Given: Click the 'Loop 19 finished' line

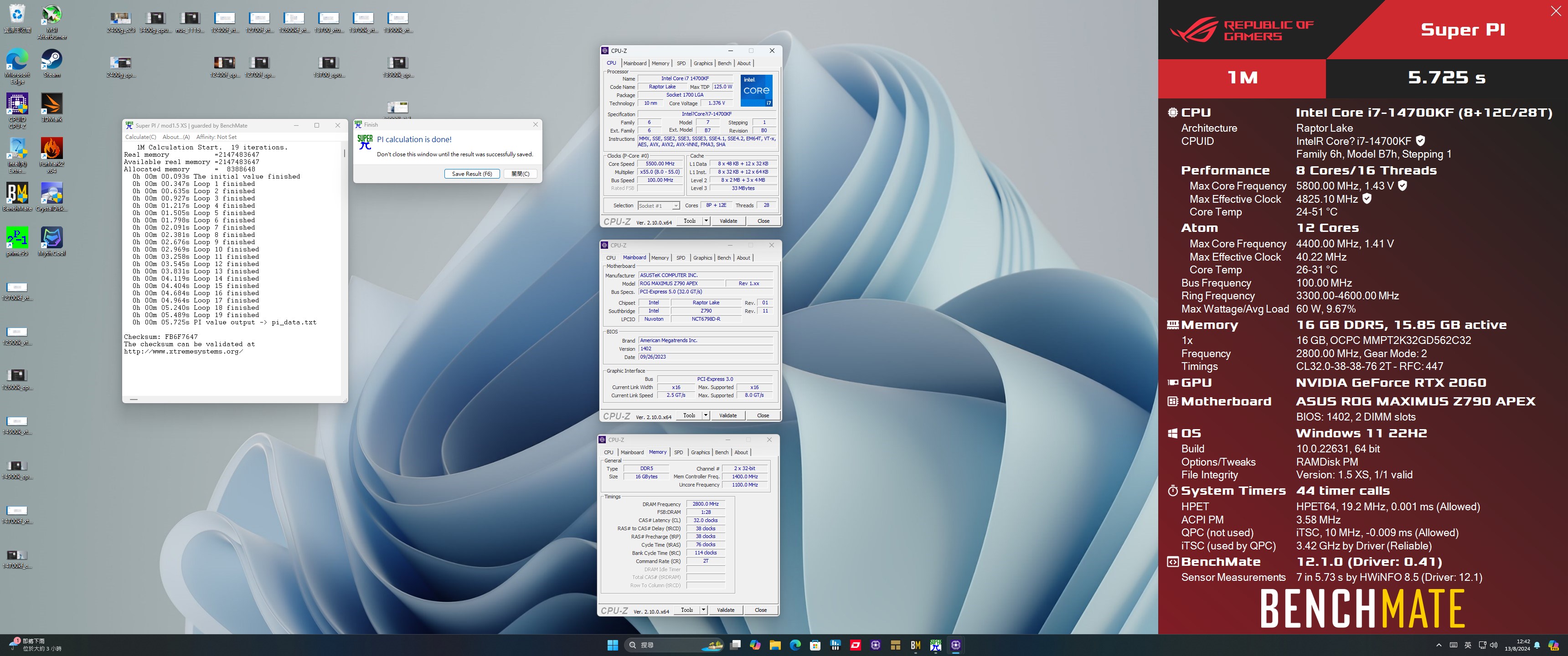Looking at the screenshot, I should 196,315.
